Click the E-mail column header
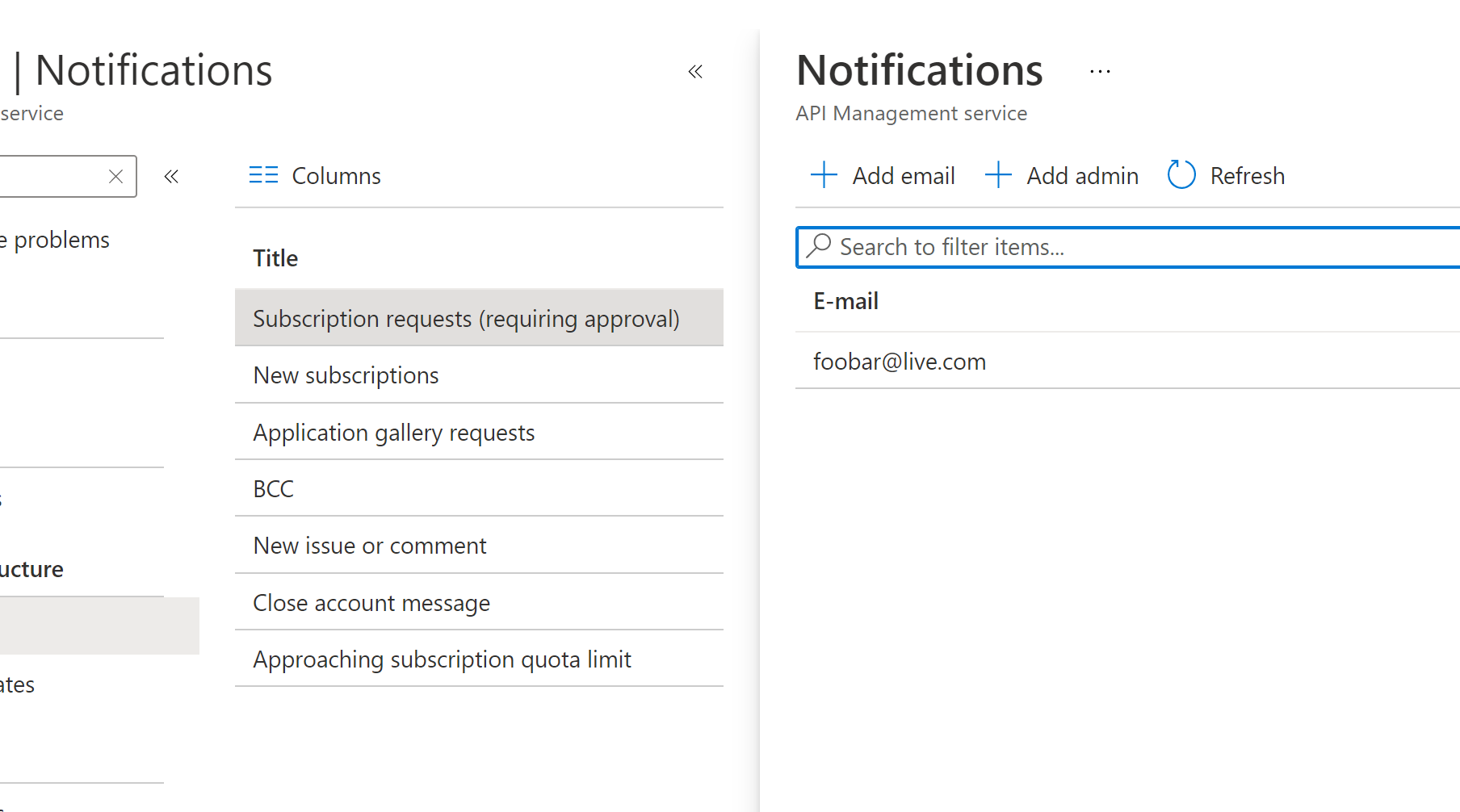 click(845, 300)
